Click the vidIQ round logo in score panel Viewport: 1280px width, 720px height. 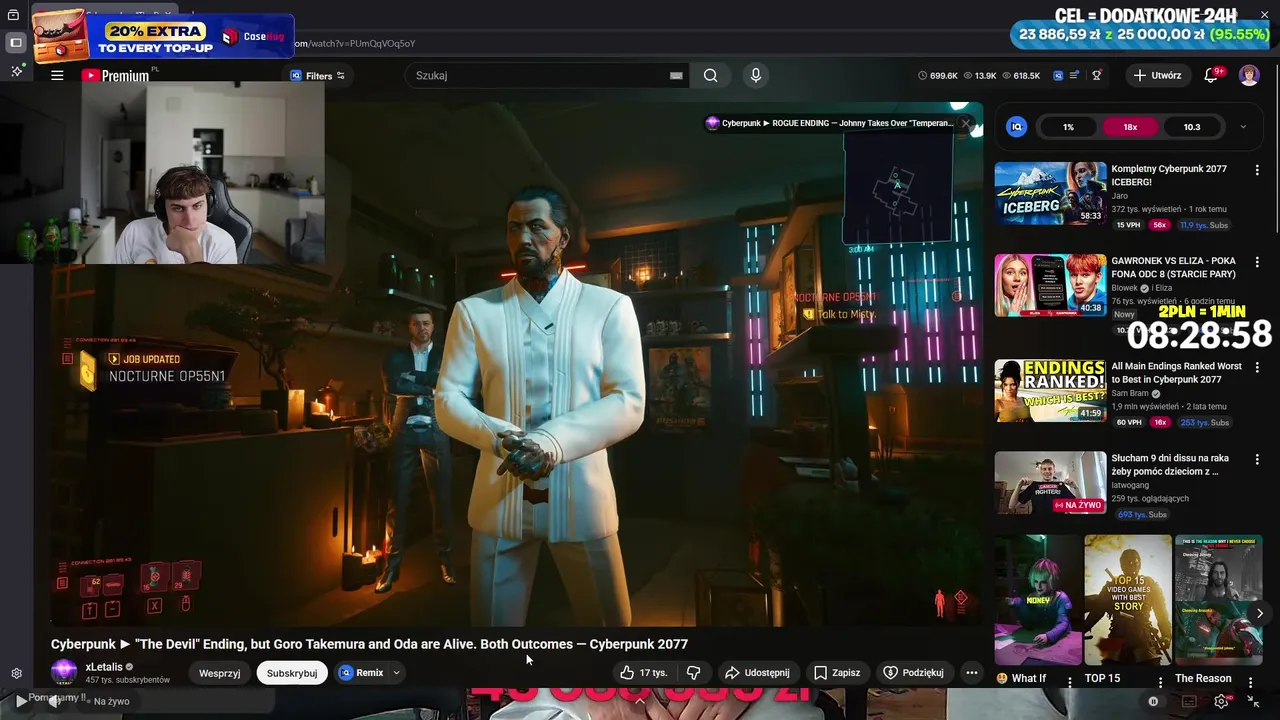click(1017, 127)
